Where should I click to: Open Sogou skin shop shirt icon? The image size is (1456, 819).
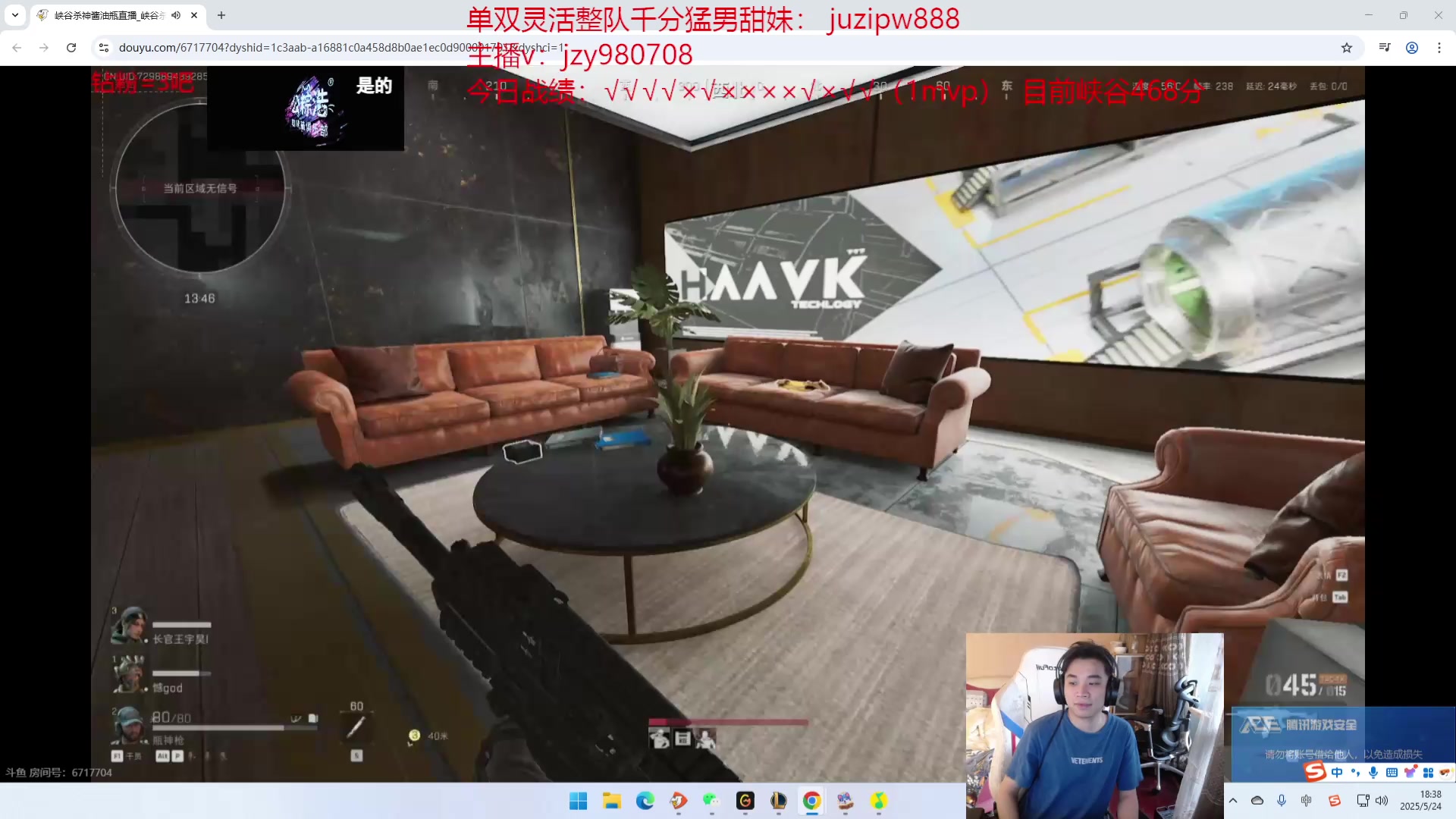1410,773
